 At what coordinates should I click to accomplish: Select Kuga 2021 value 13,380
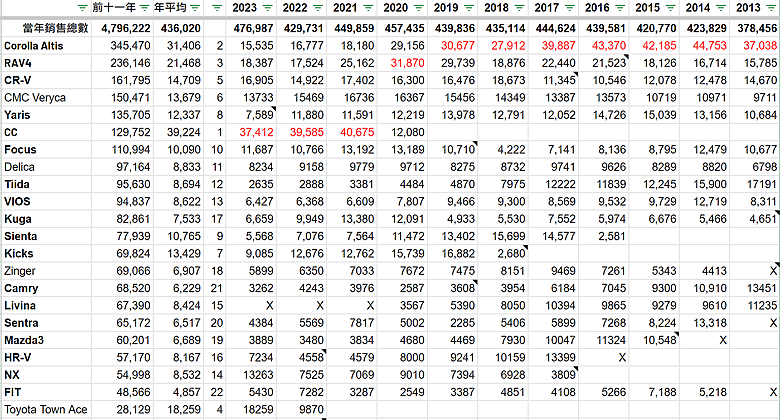tap(357, 219)
